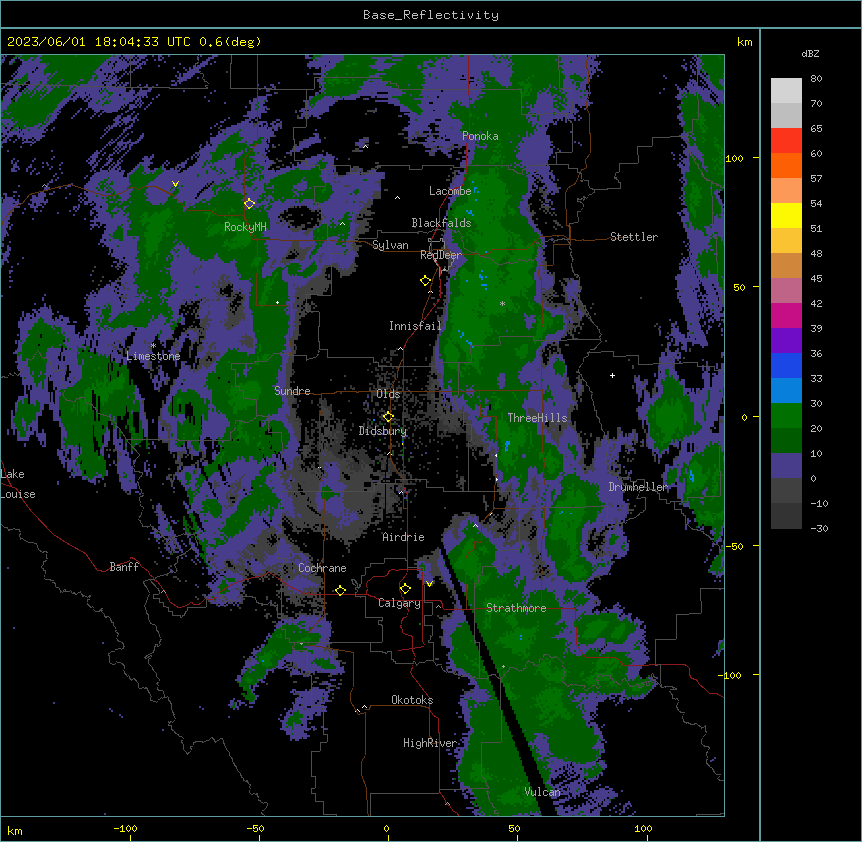The image size is (862, 842).
Task: Click the Sundre town label
Action: coord(292,391)
